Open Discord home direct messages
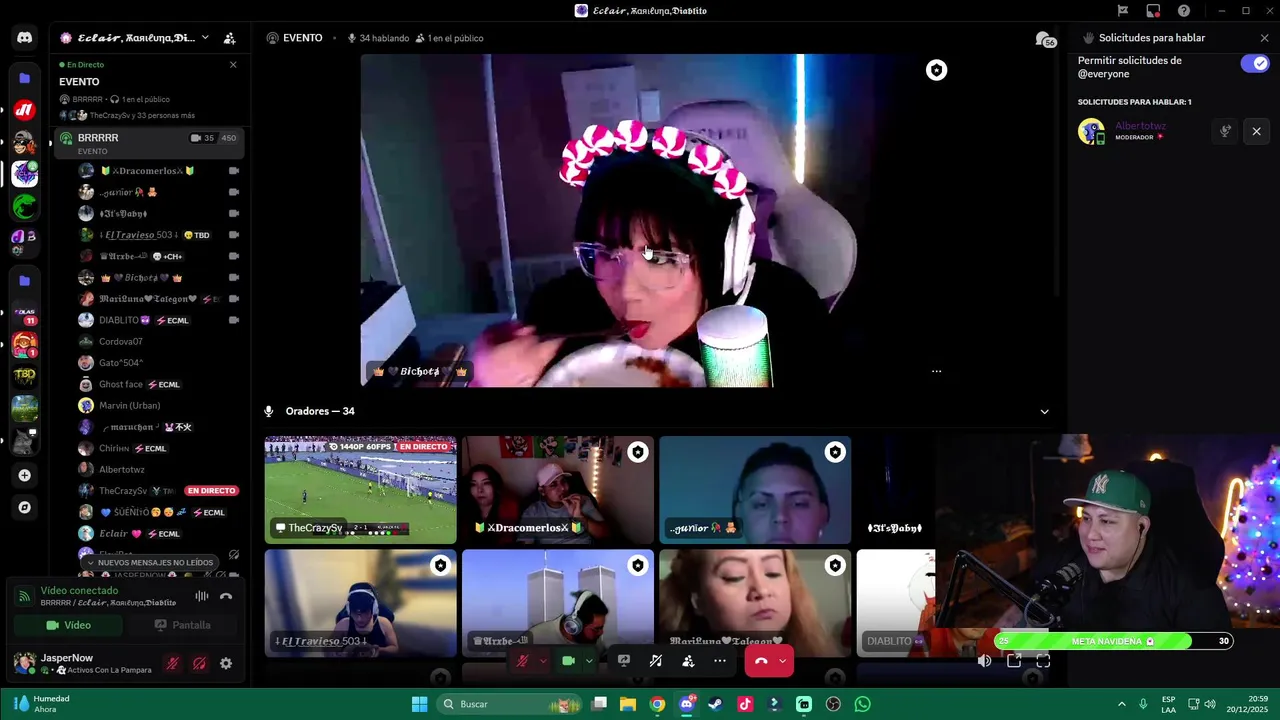Viewport: 1280px width, 720px height. pos(25,38)
